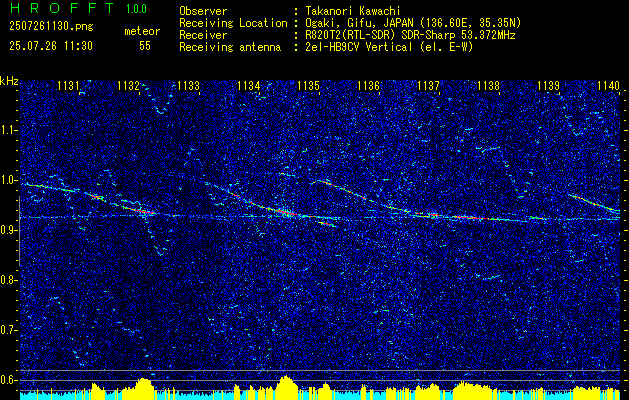
Task: Click the 1136 time marker
Action: point(369,86)
